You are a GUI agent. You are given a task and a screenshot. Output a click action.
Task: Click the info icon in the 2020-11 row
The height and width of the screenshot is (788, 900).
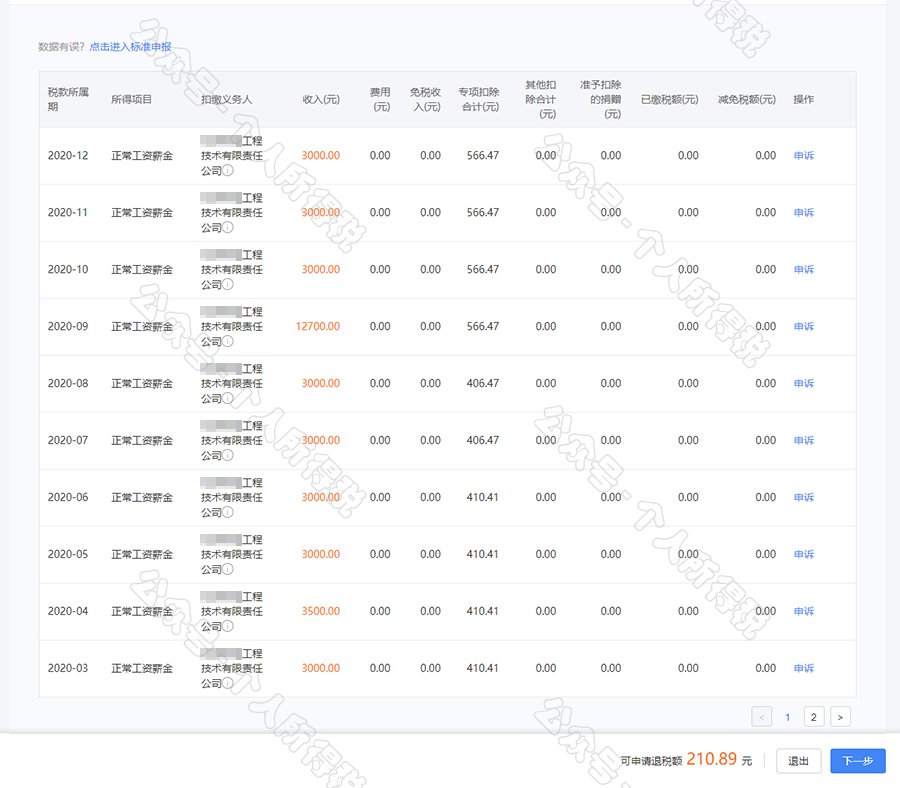[228, 228]
